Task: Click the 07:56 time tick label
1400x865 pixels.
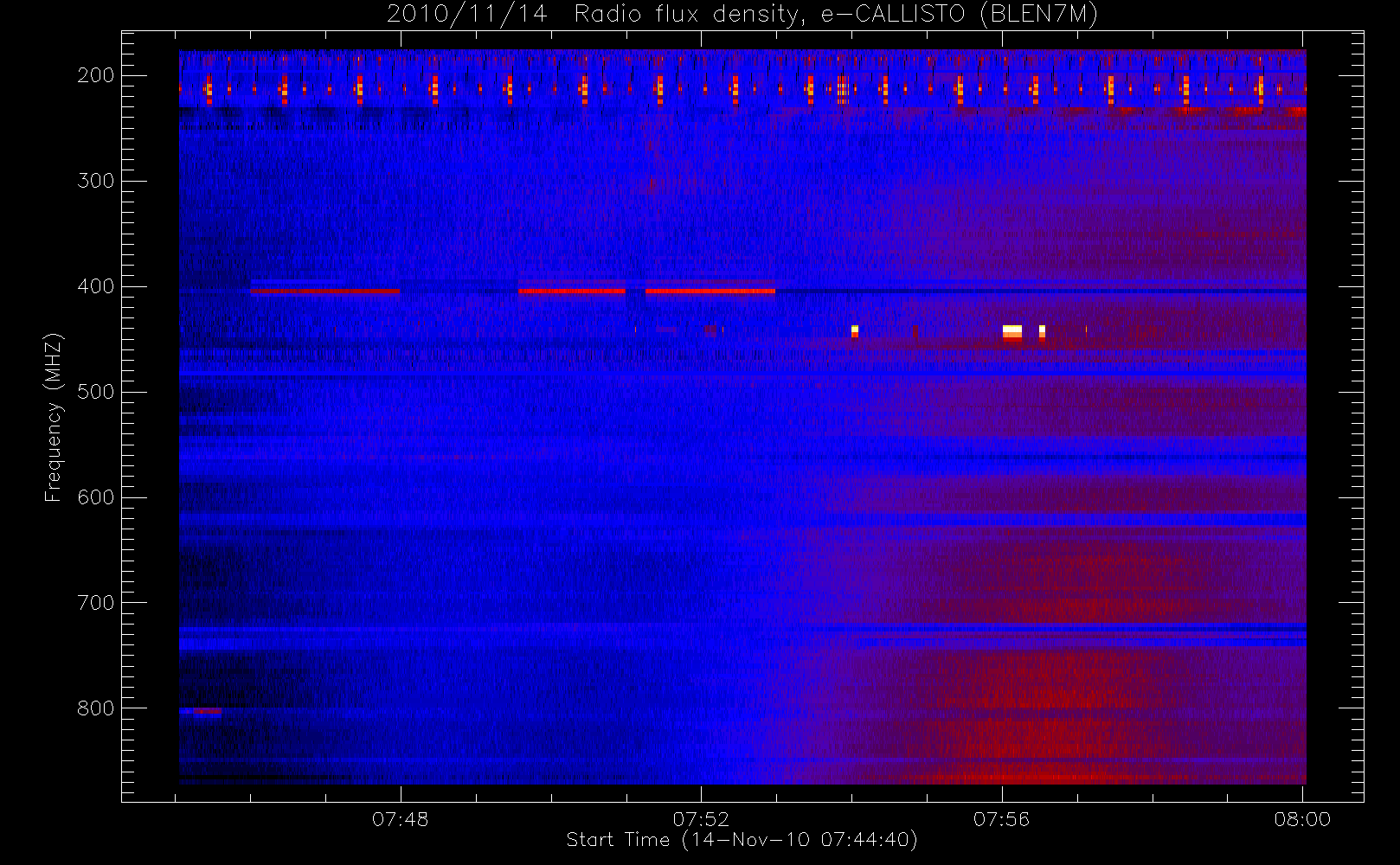Action: (x=1002, y=819)
